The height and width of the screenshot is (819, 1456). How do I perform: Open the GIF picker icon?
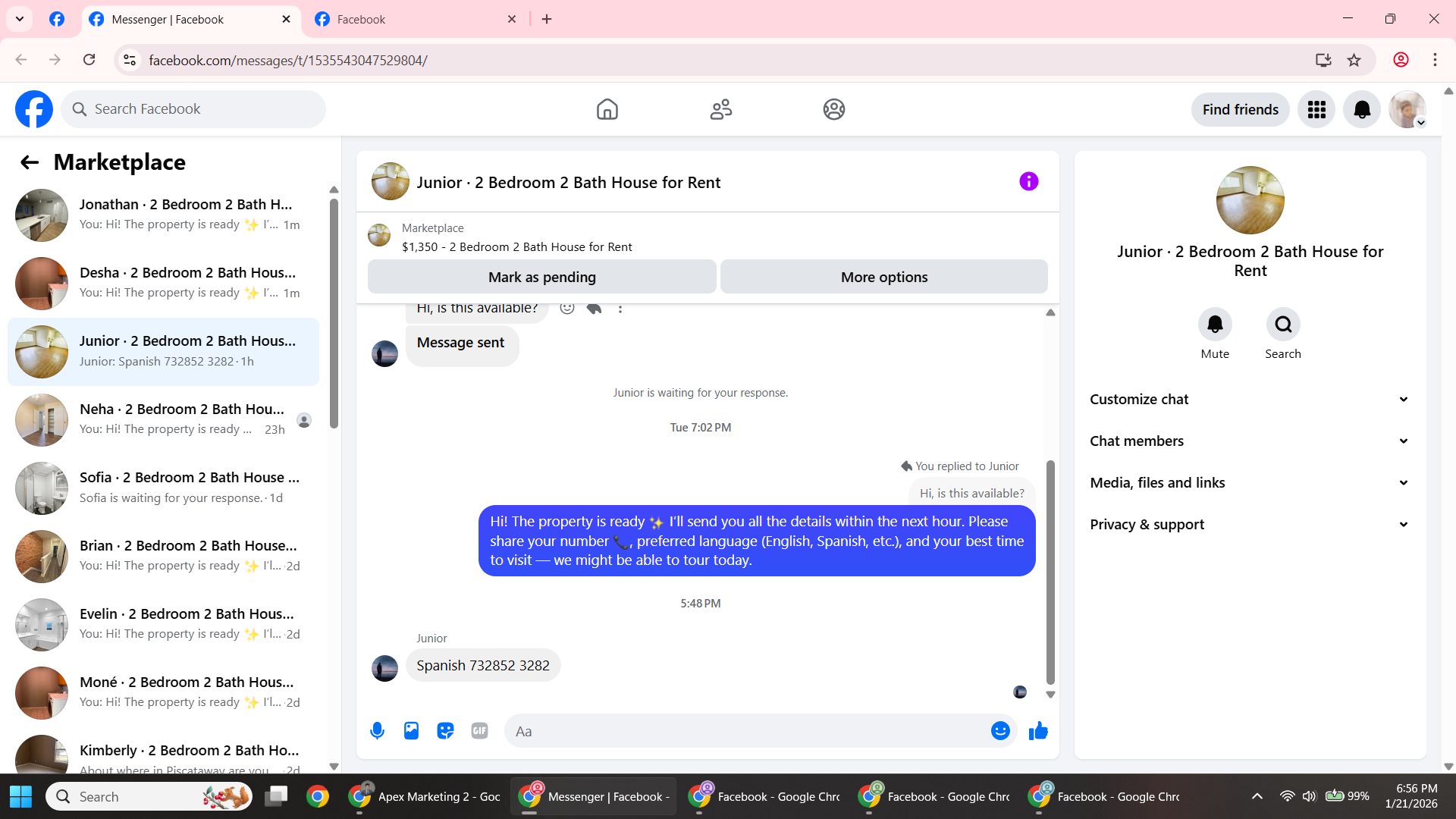click(x=479, y=731)
